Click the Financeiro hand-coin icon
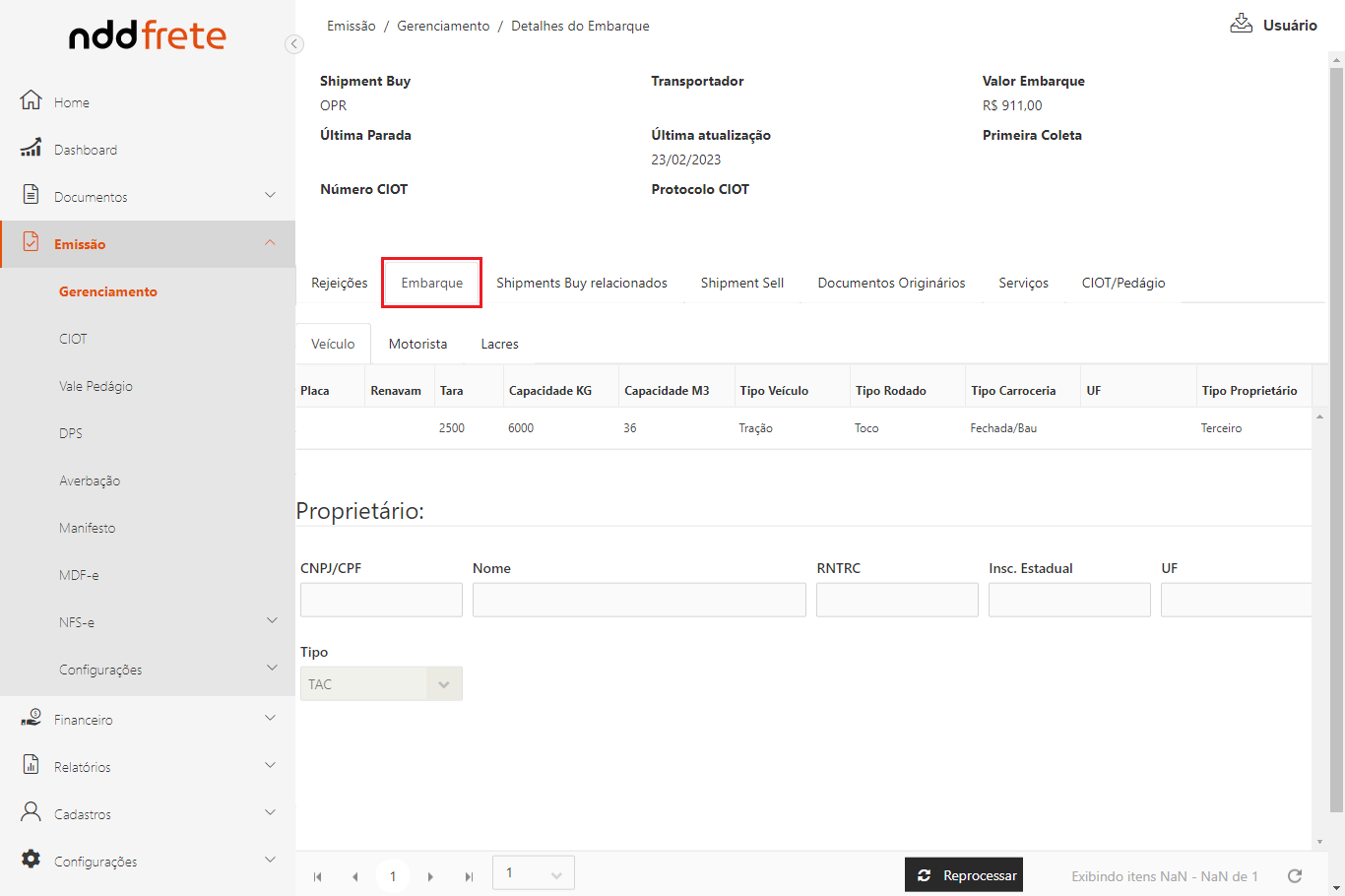The height and width of the screenshot is (896, 1345). click(32, 719)
